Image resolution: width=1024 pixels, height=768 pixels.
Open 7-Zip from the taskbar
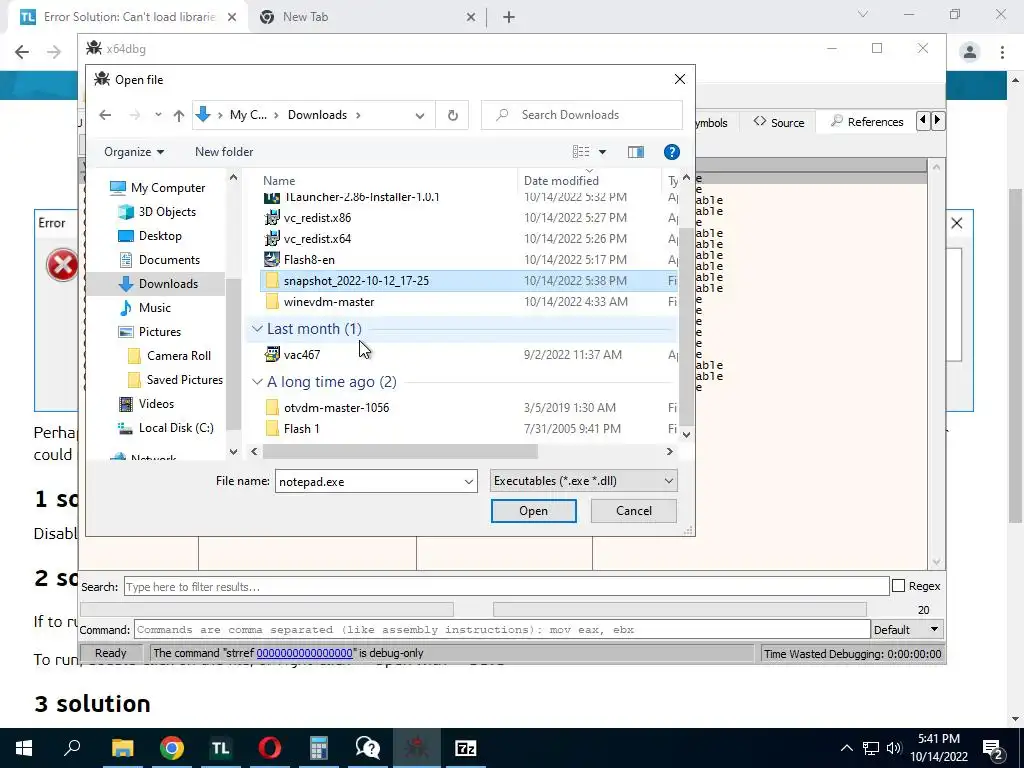point(466,748)
